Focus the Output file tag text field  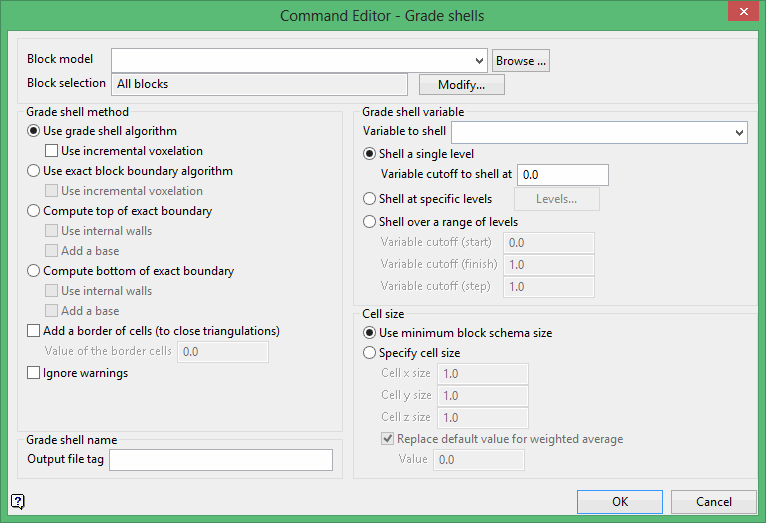click(x=221, y=460)
